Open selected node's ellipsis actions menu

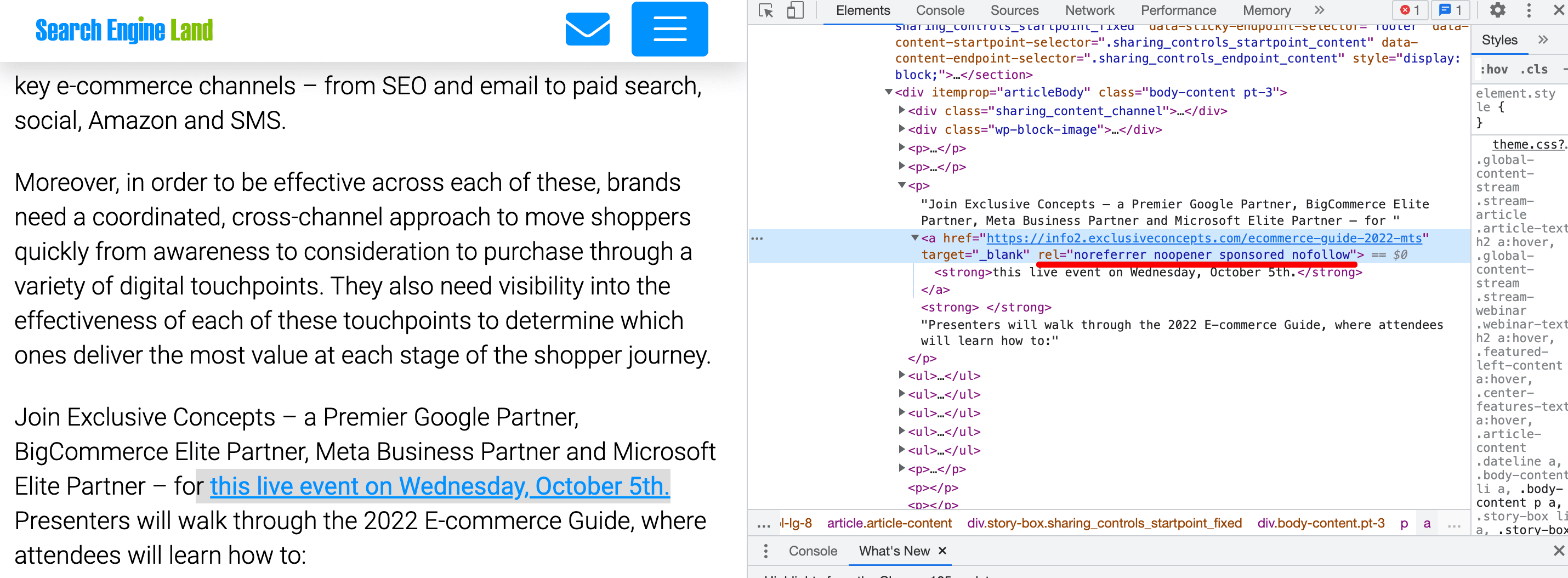click(757, 238)
